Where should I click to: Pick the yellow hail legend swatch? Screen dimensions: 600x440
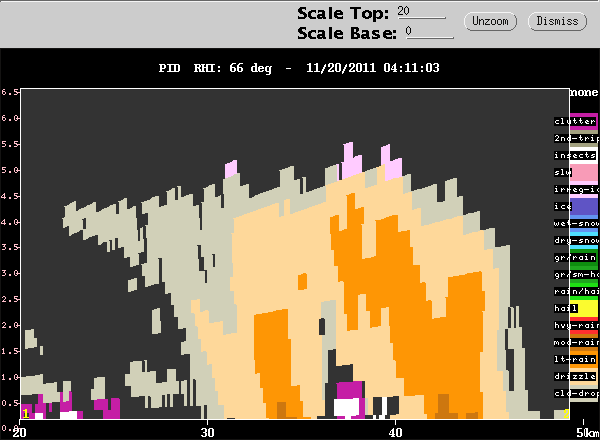[x=584, y=308]
